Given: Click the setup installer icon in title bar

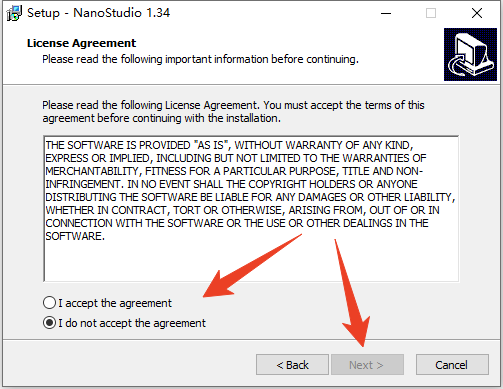Looking at the screenshot, I should [14, 13].
